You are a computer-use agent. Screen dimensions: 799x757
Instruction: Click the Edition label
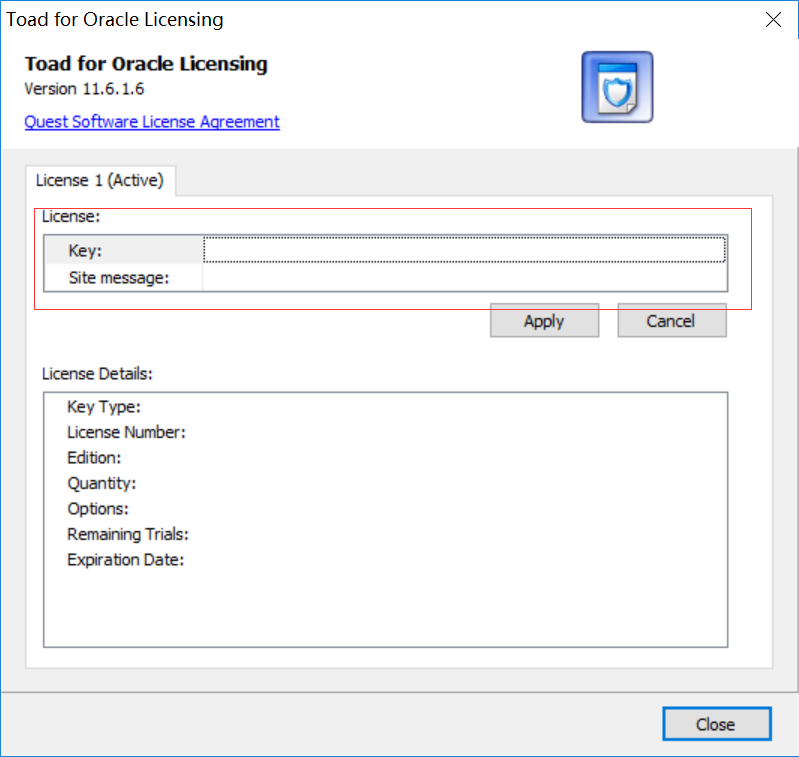94,457
